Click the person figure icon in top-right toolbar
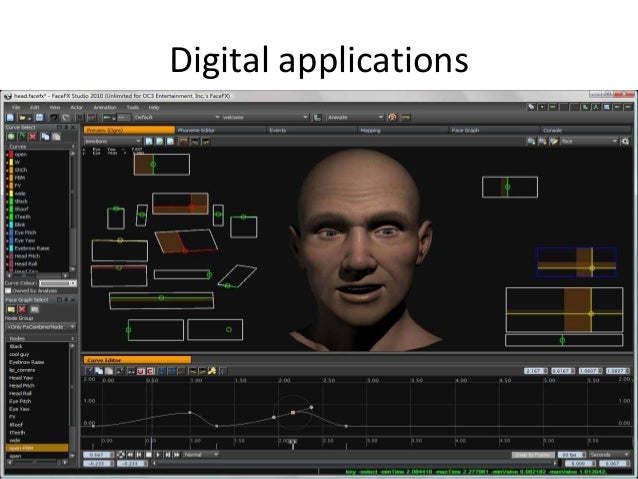This screenshot has width=638, height=479. tap(596, 107)
